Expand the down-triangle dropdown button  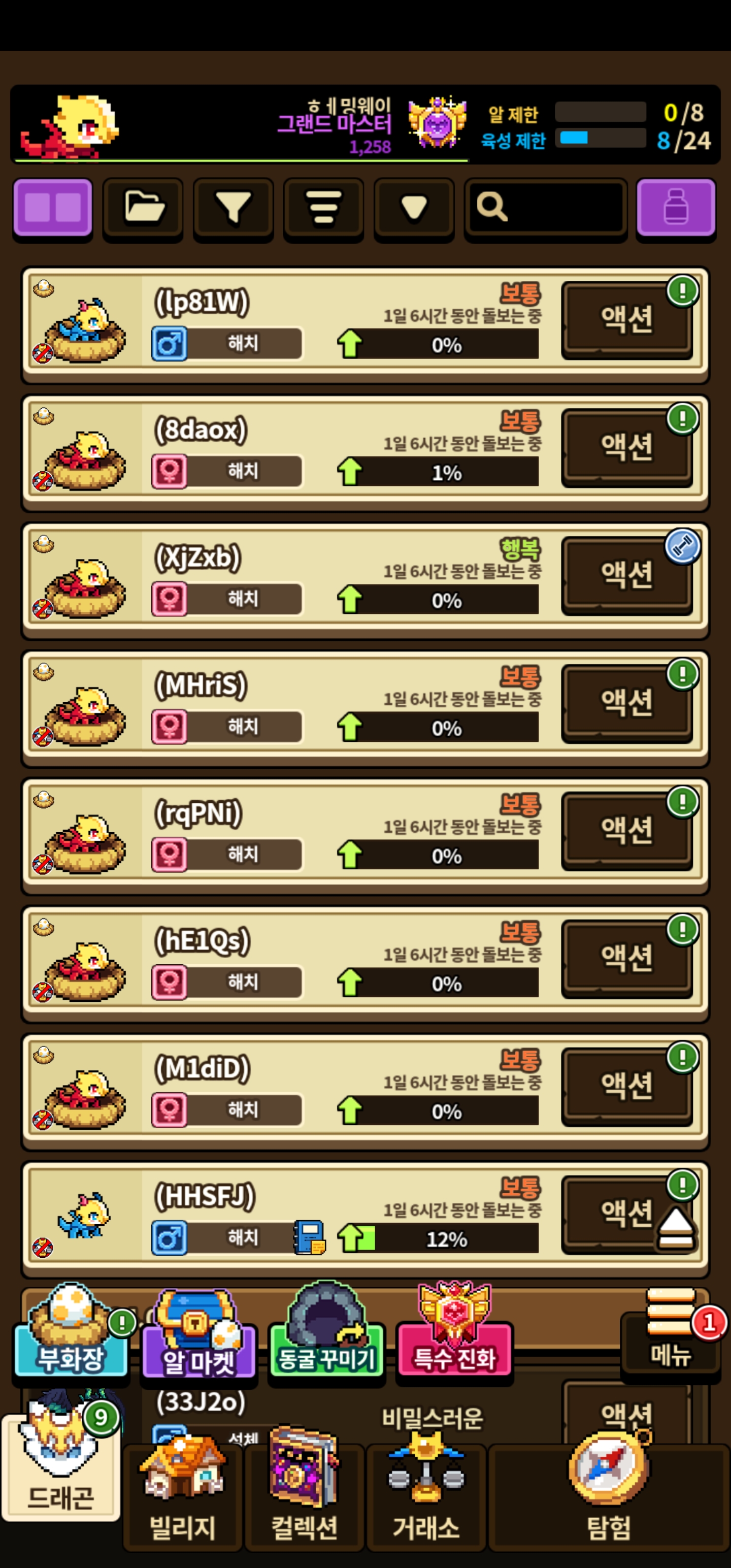(414, 208)
